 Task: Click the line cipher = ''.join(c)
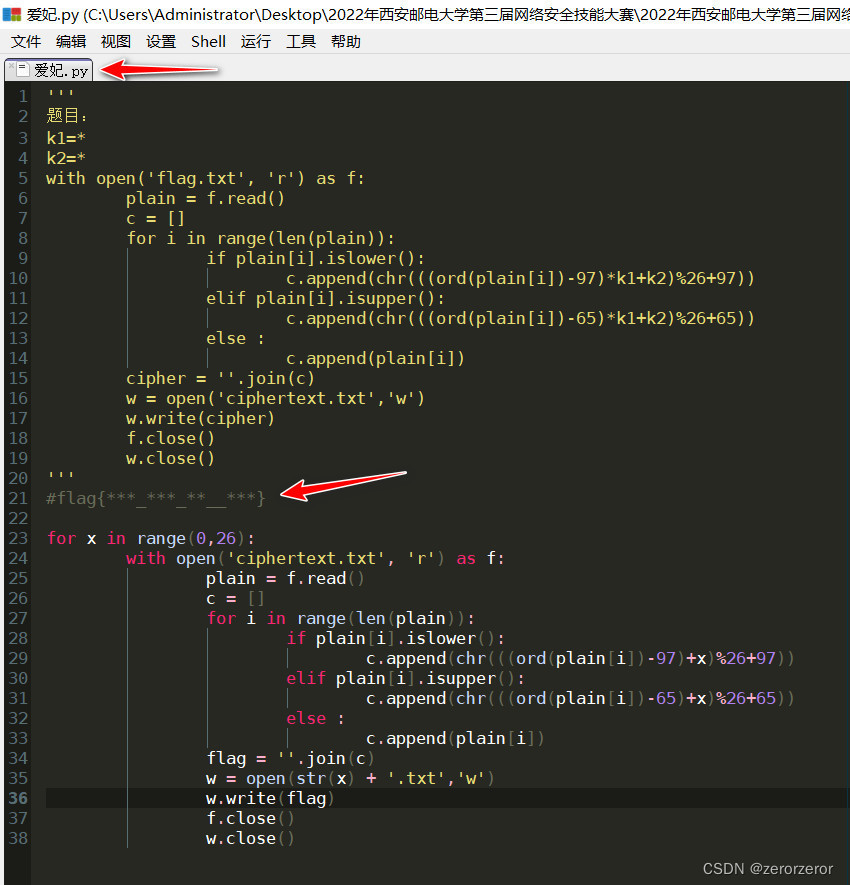[x=220, y=379]
